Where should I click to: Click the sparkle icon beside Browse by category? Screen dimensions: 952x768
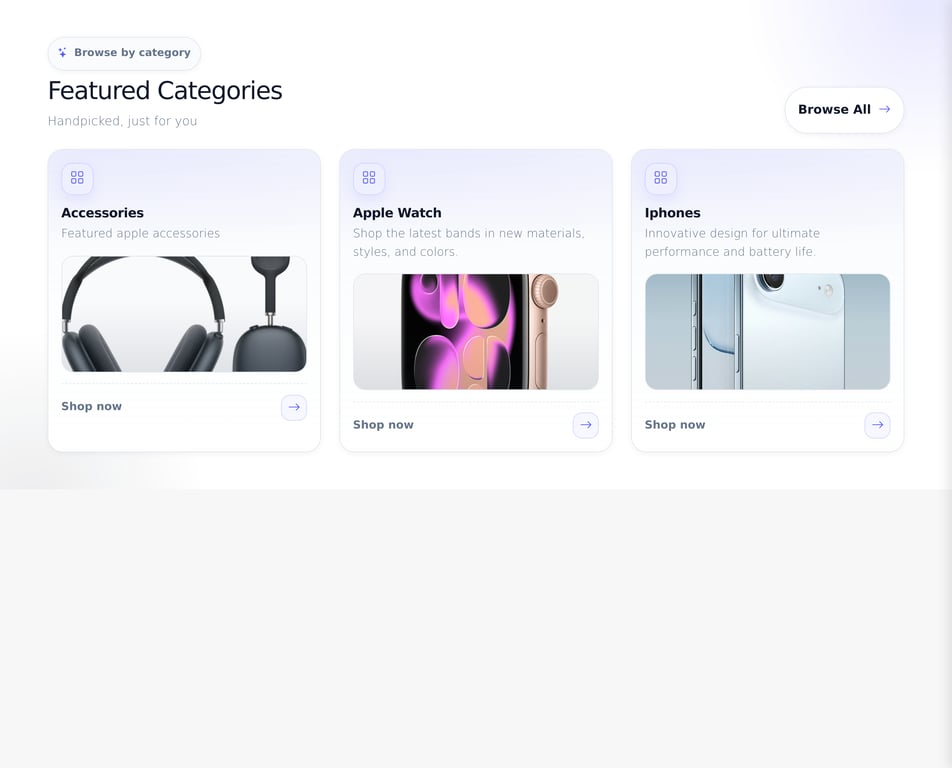pos(63,53)
